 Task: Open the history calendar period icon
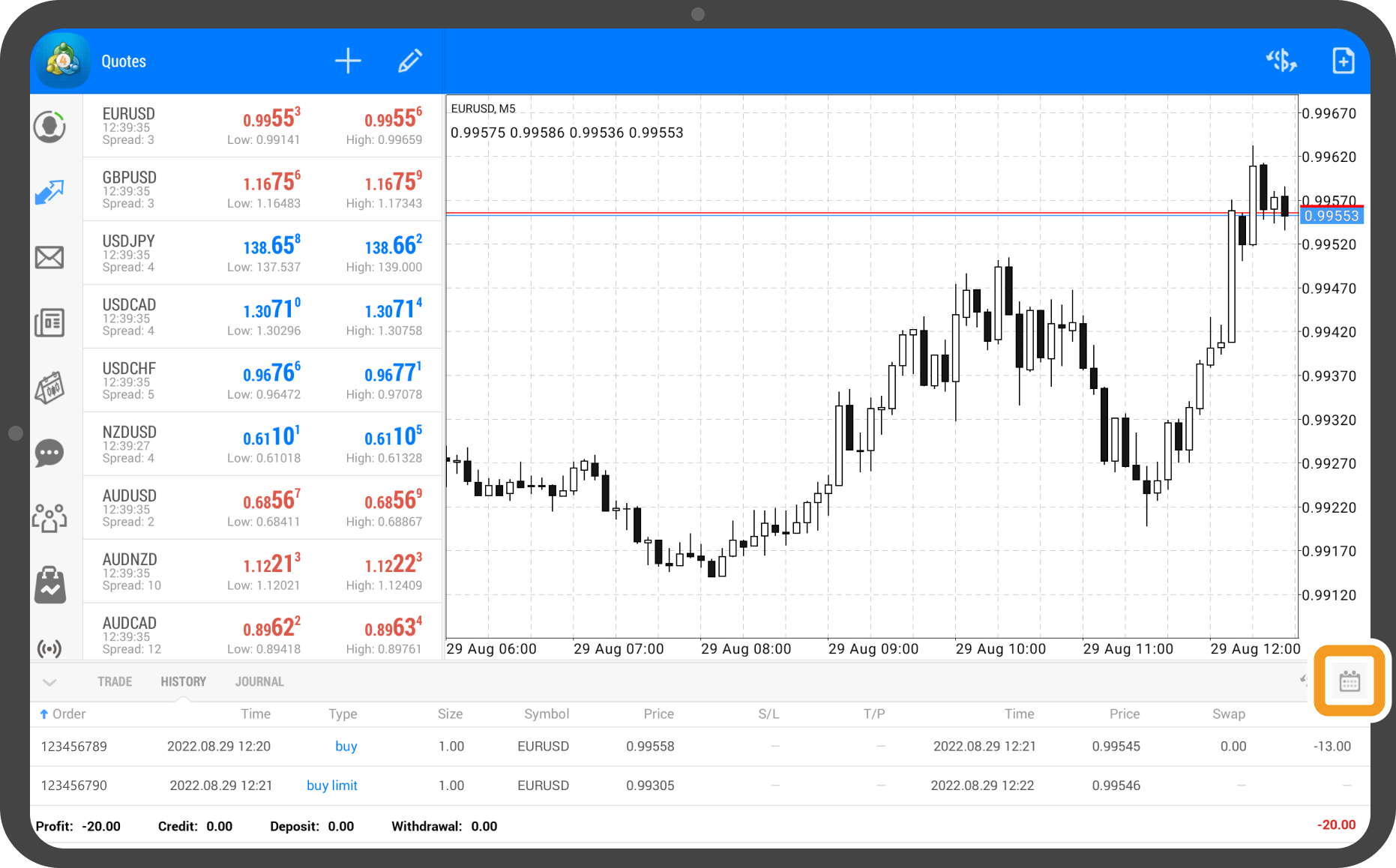tap(1350, 681)
